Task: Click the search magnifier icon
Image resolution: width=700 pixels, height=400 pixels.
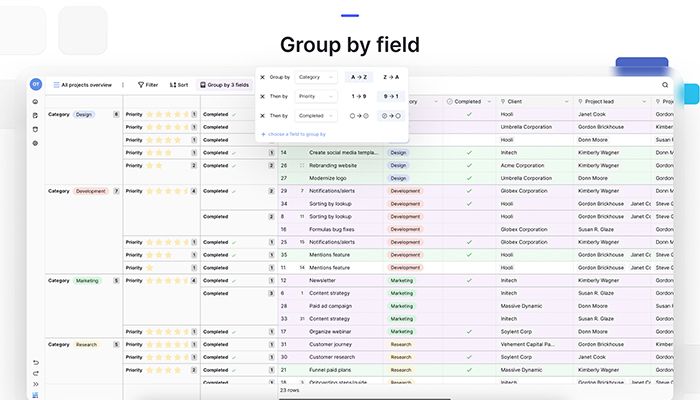Action: click(665, 85)
